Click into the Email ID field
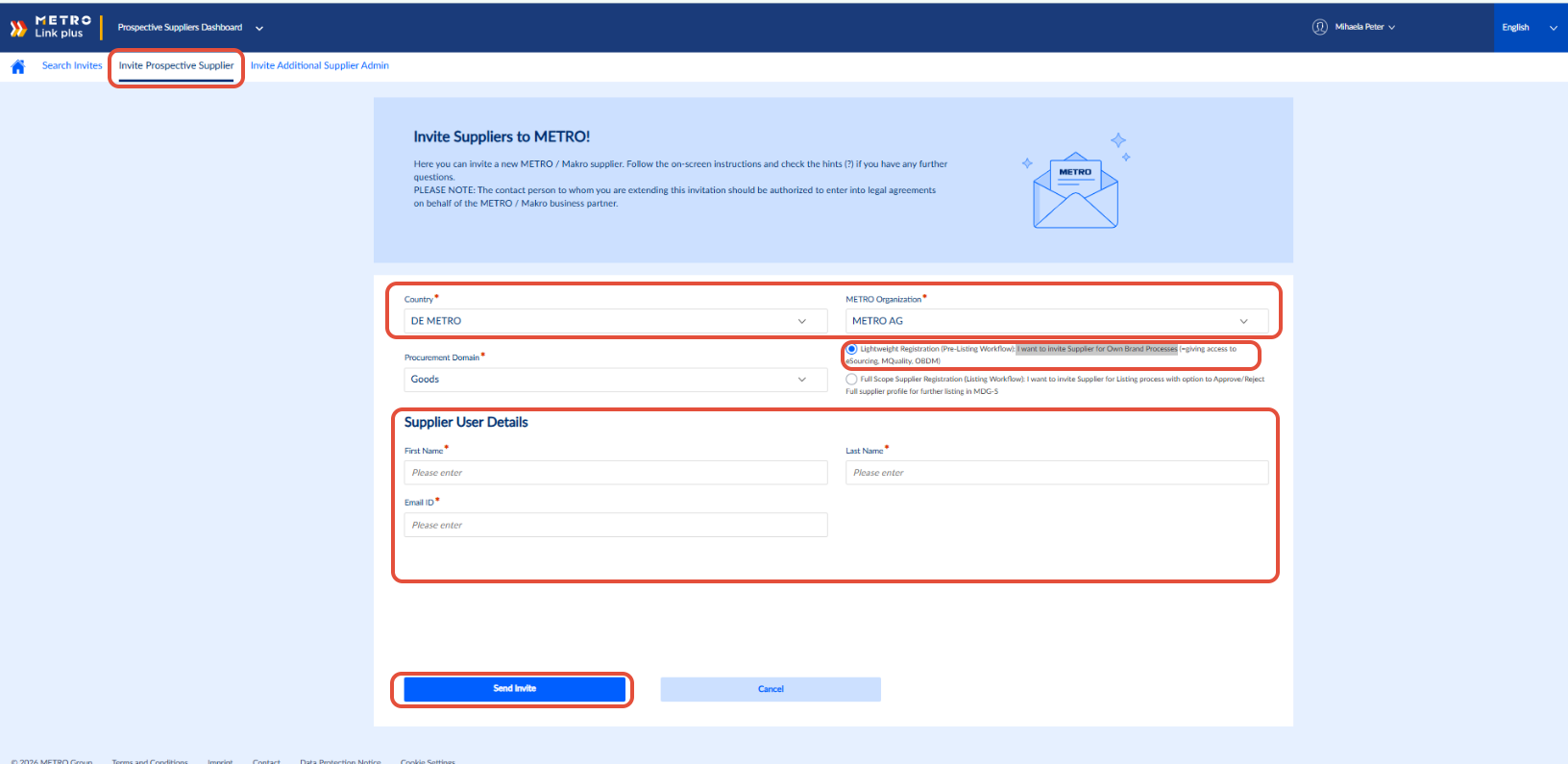Image resolution: width=1568 pixels, height=764 pixels. 616,525
